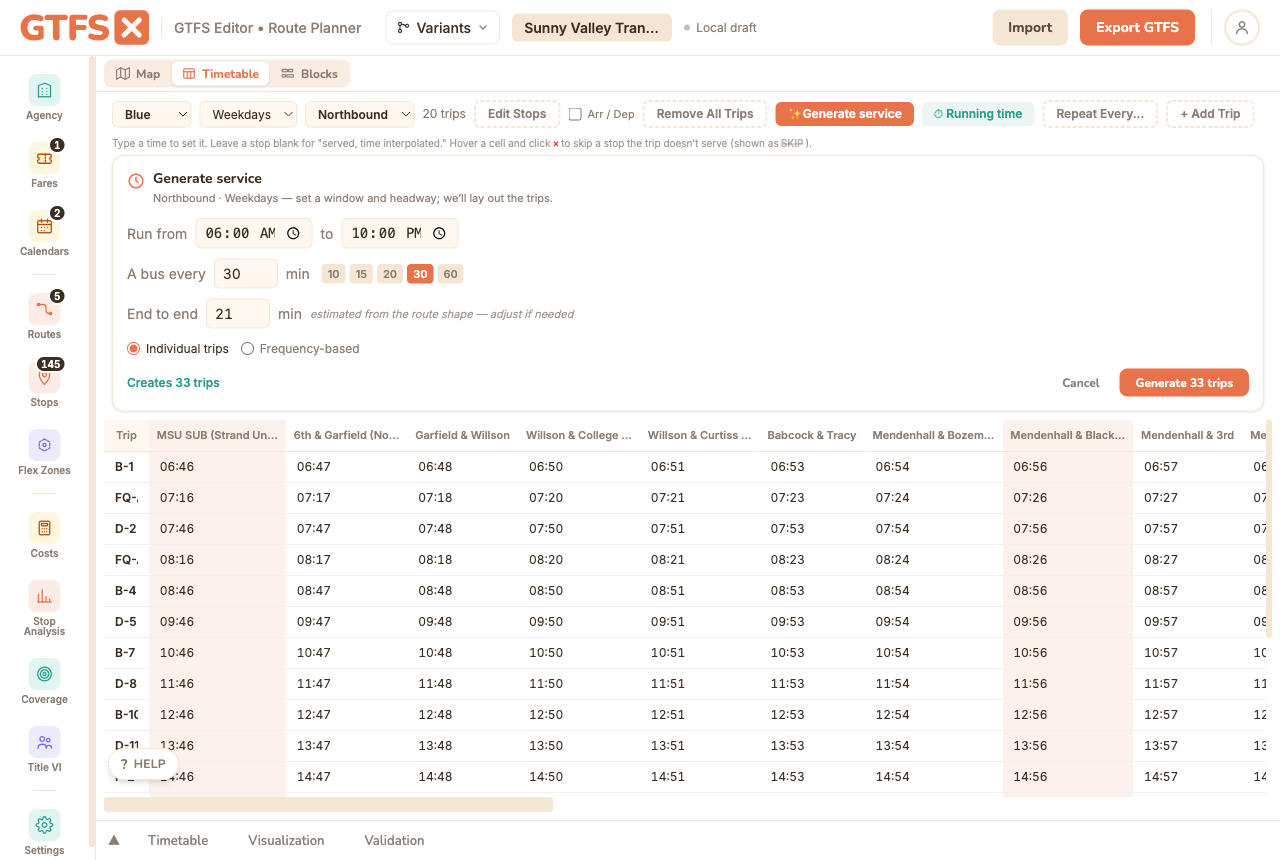Click the end time 10:00 PM field

(x=400, y=233)
